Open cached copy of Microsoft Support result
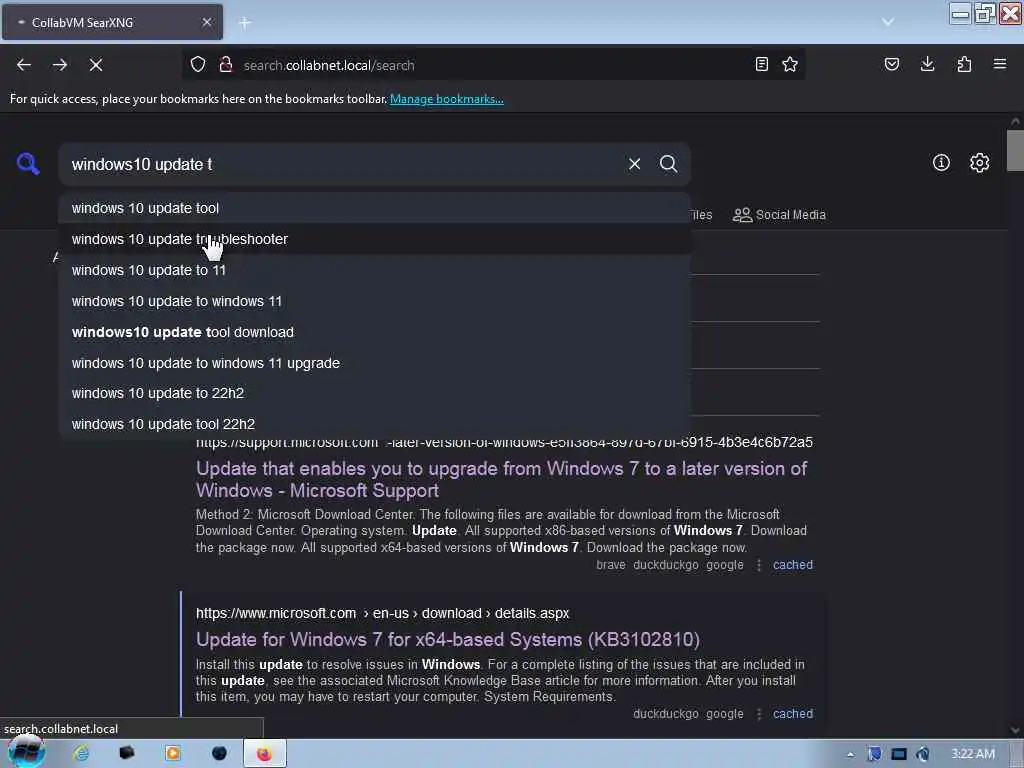The width and height of the screenshot is (1024, 768). [x=793, y=565]
